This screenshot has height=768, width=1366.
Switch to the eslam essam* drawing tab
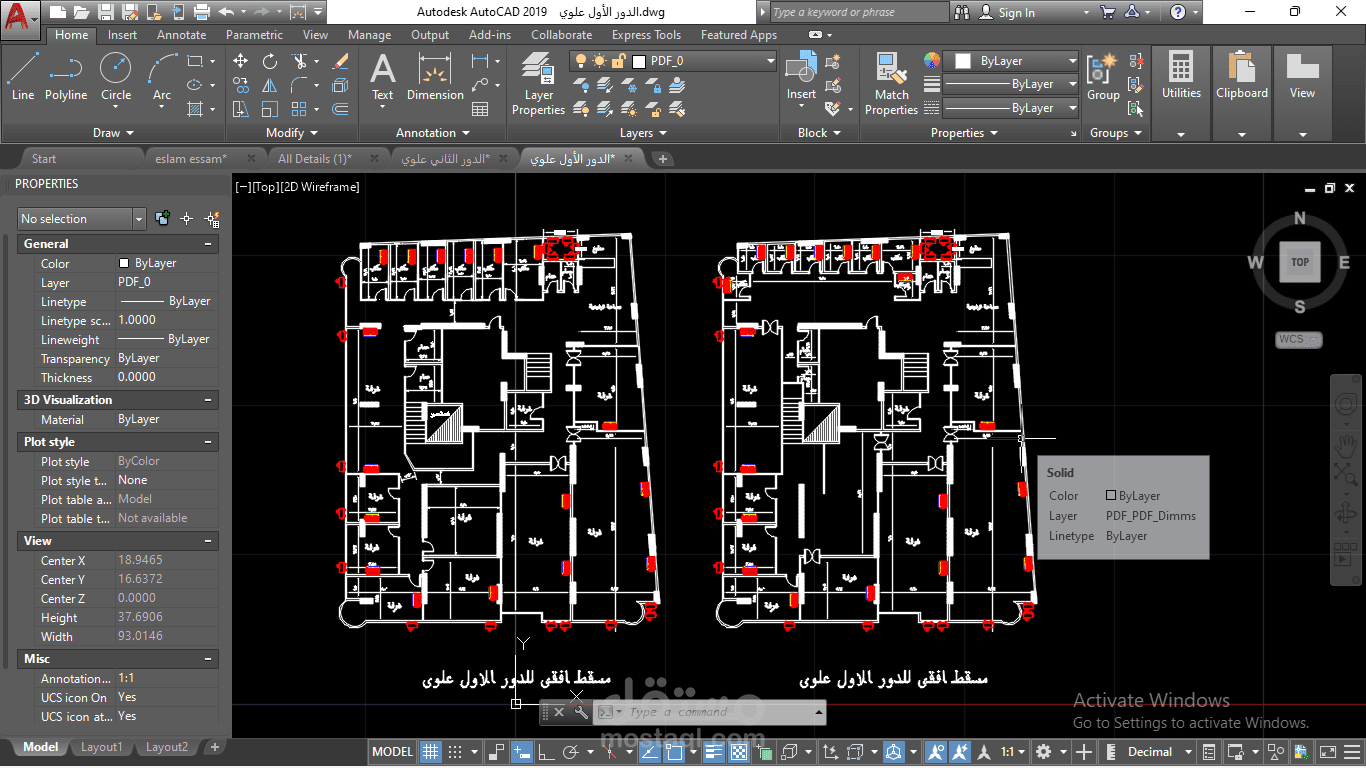(x=191, y=158)
